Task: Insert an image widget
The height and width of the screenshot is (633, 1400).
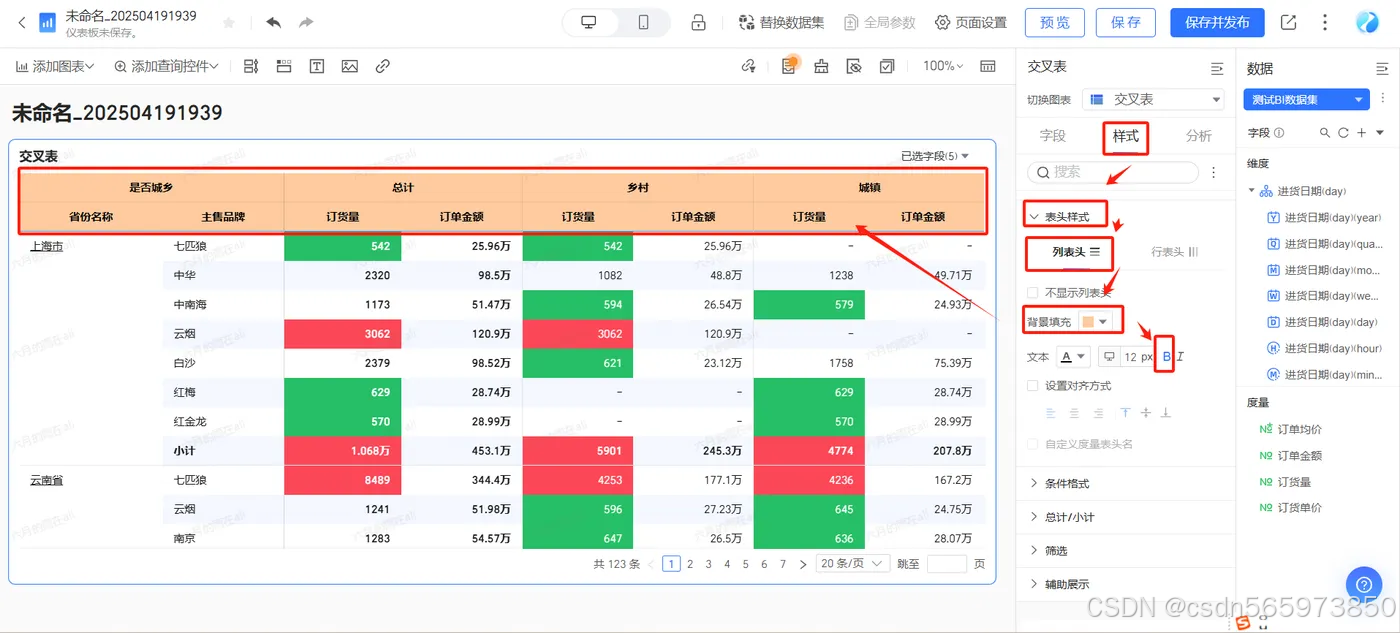Action: [349, 66]
